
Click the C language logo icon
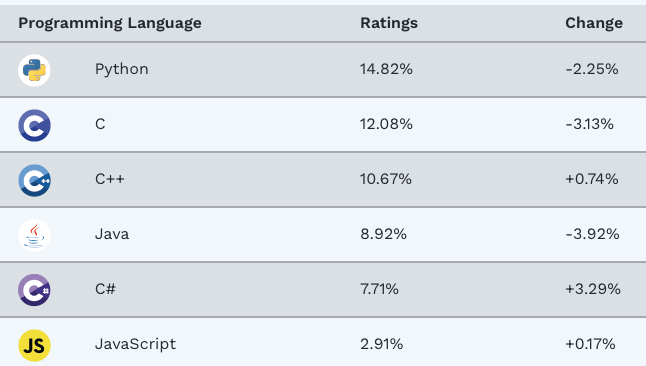point(34,125)
